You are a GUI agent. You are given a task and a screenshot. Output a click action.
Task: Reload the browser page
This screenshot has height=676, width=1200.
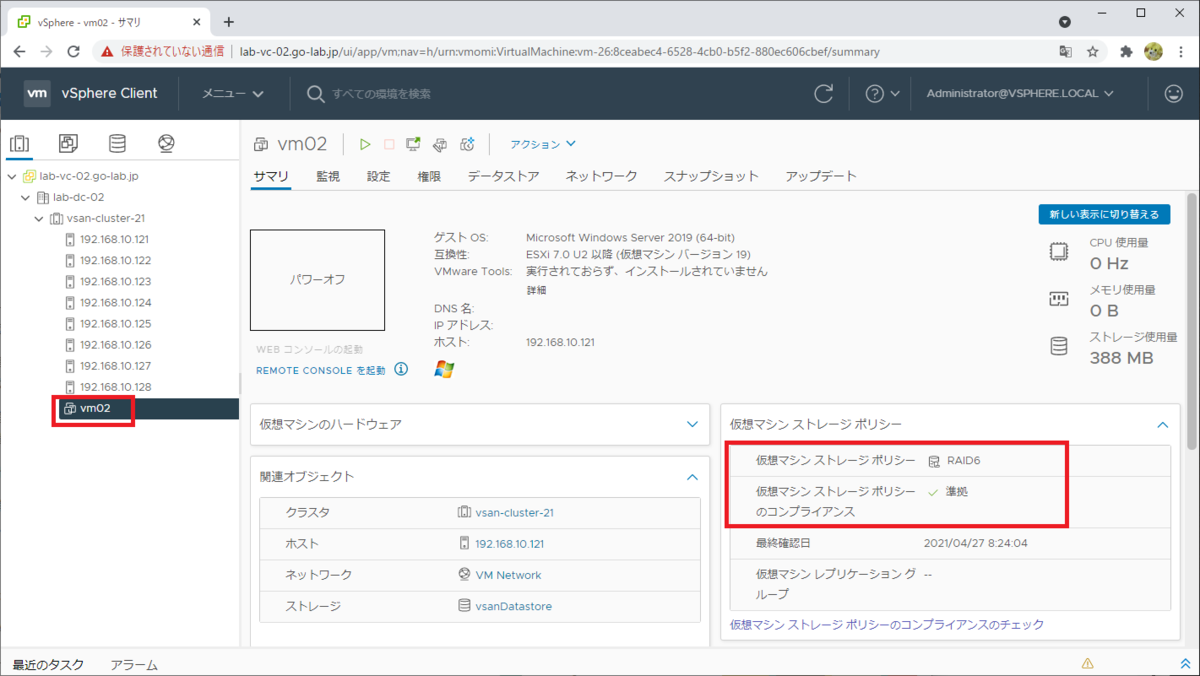(x=73, y=51)
